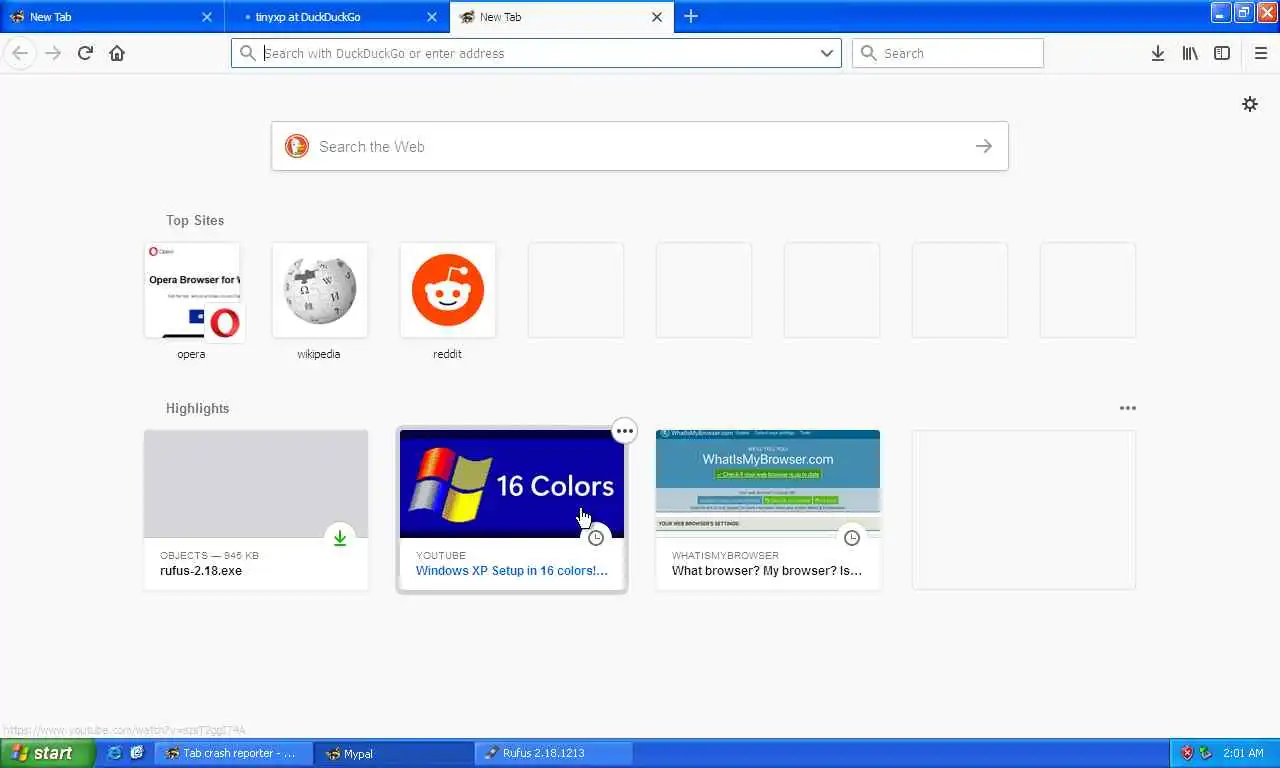This screenshot has height=768, width=1280.
Task: Close the tinyxp at DuckDuckGo tab
Action: point(432,17)
